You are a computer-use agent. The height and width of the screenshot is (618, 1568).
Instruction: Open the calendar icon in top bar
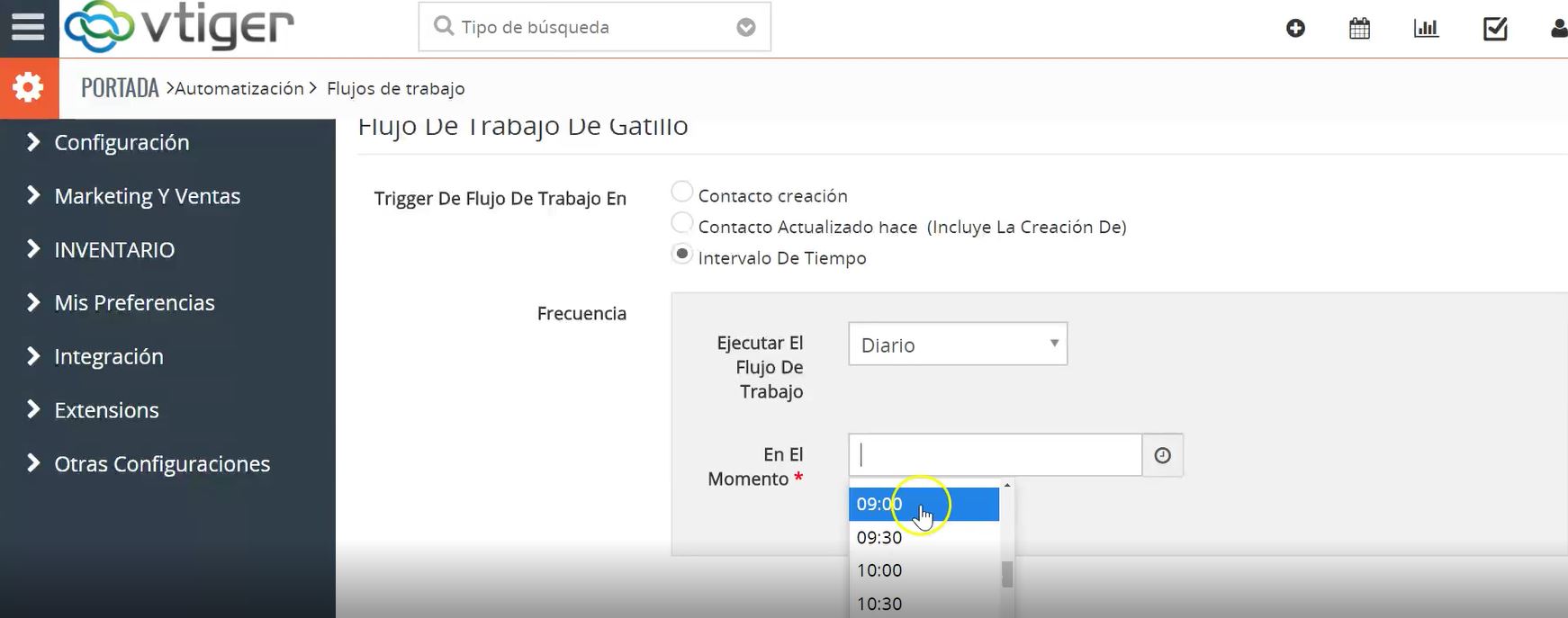pos(1359,28)
